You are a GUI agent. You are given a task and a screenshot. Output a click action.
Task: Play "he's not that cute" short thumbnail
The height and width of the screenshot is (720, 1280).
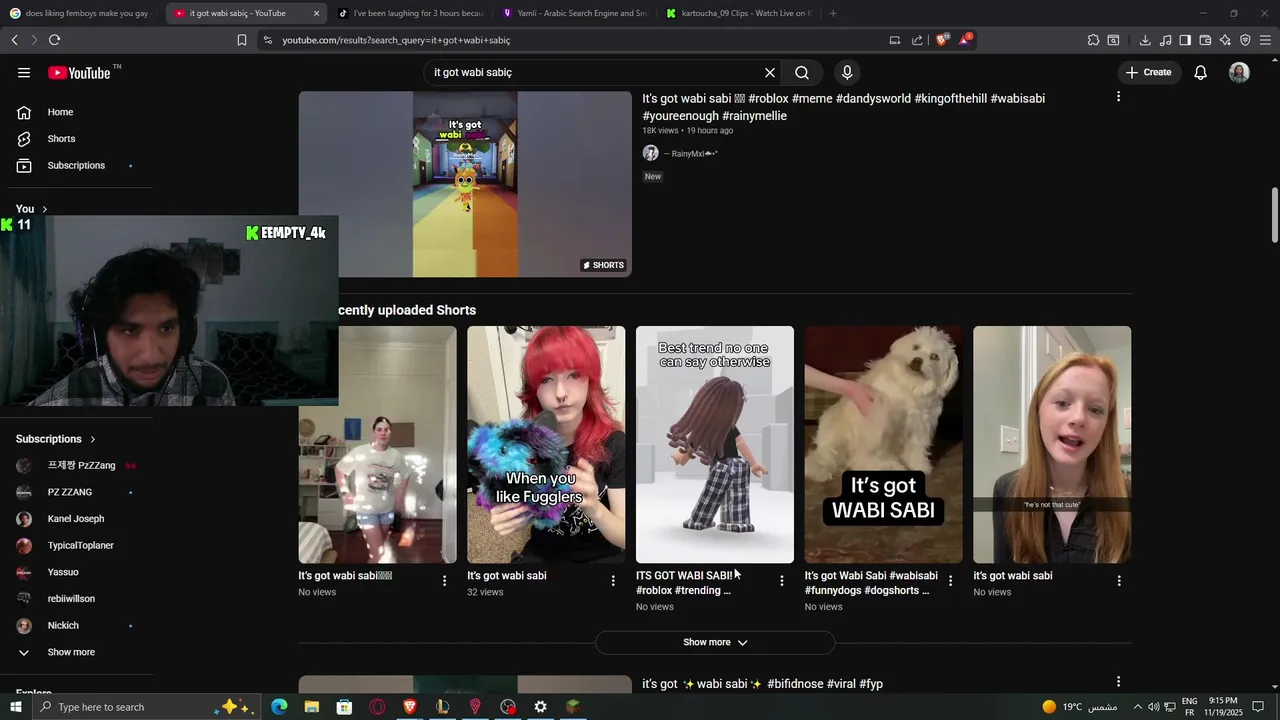[1052, 444]
